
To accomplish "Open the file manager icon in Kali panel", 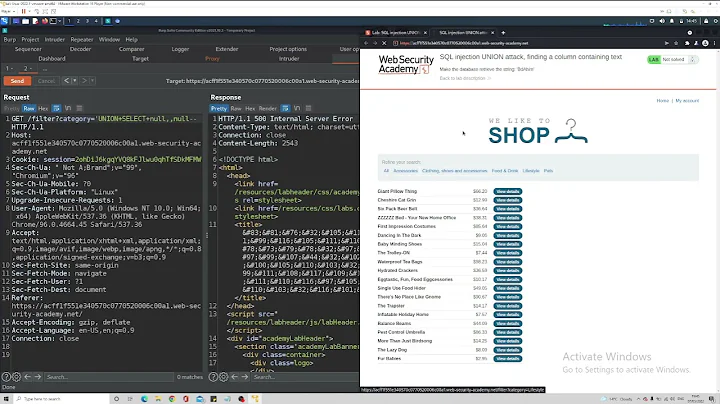I will pyautogui.click(x=25, y=21).
